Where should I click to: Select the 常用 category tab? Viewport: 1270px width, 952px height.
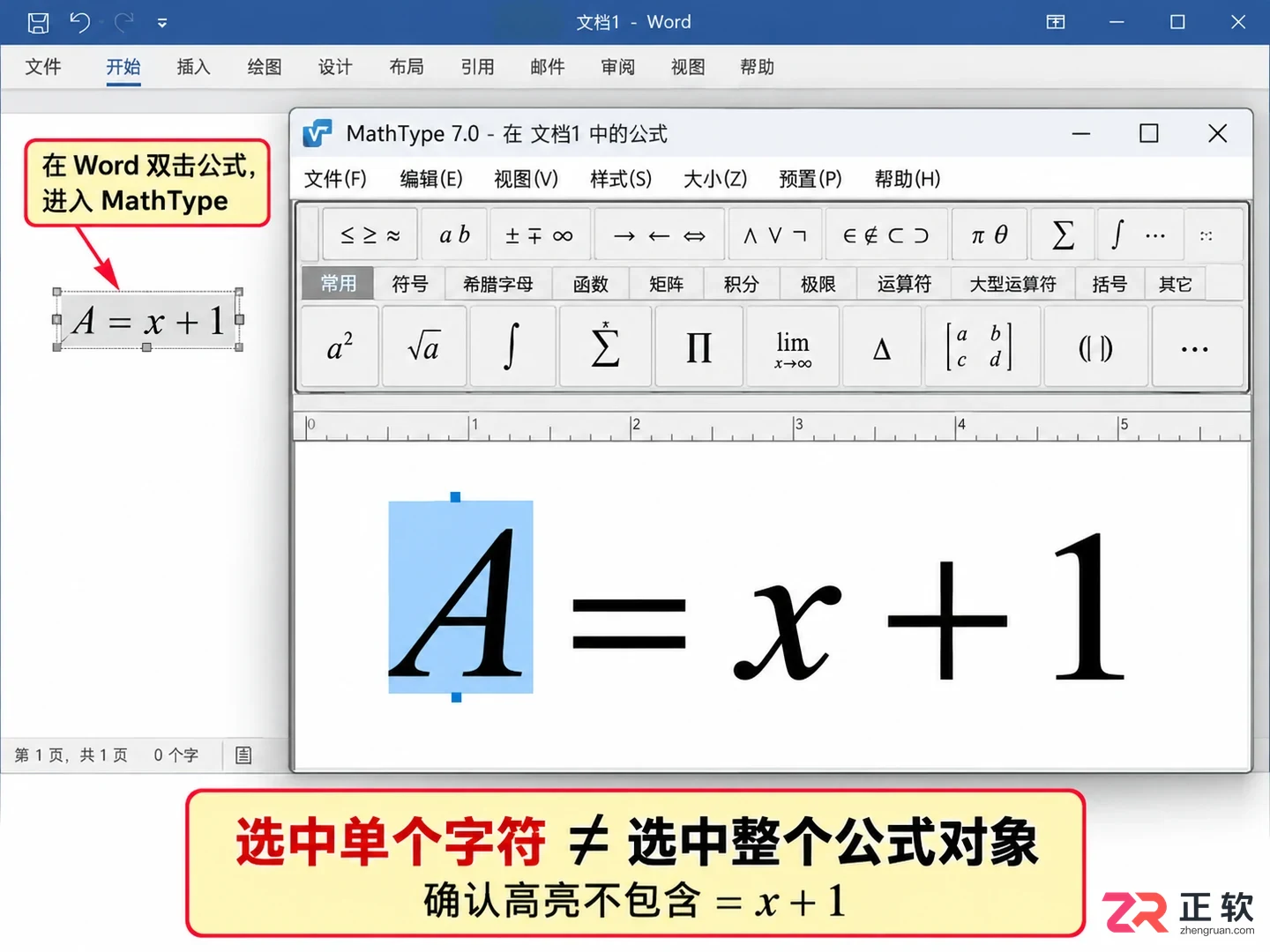click(x=338, y=284)
